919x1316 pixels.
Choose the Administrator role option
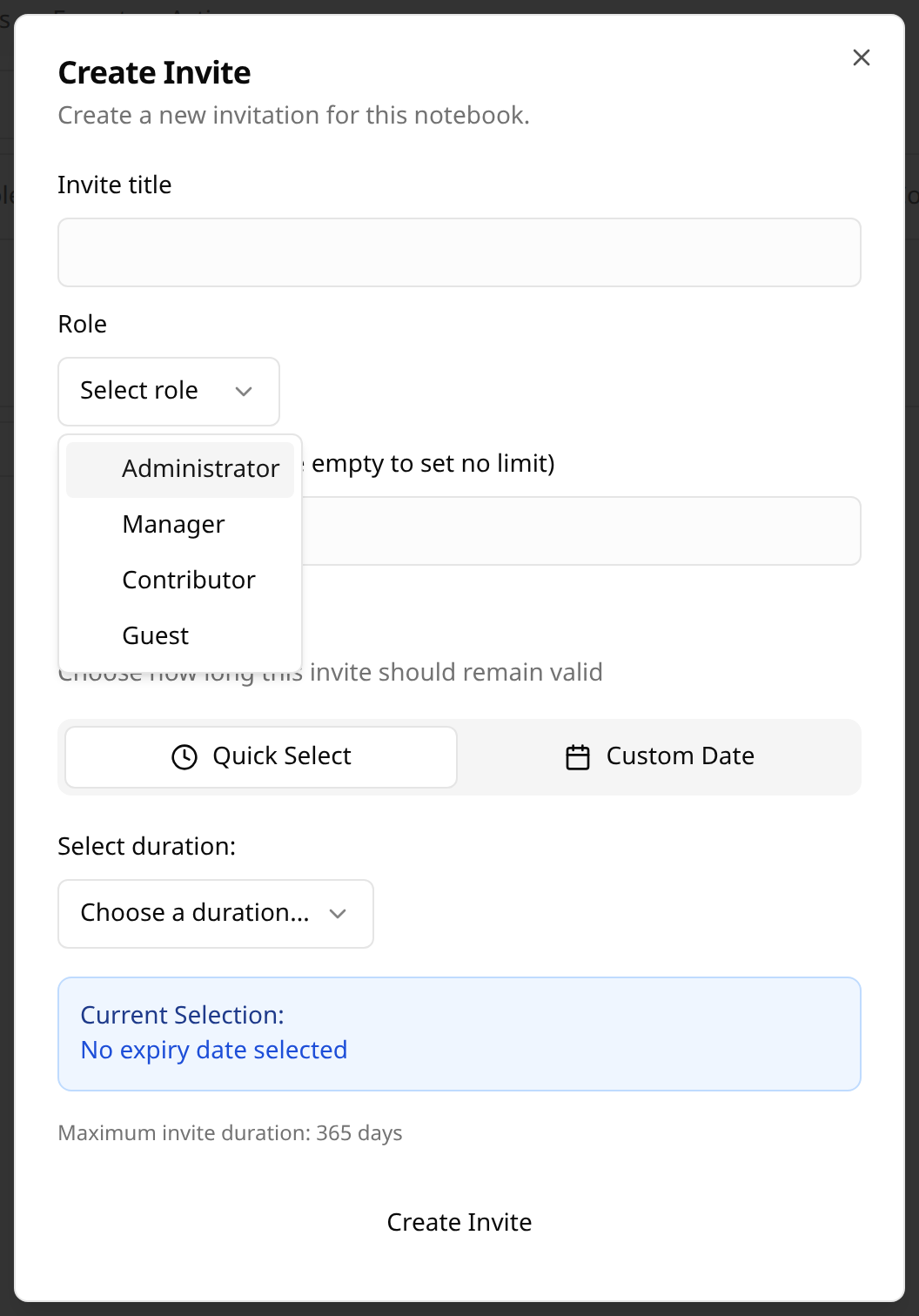coord(200,469)
